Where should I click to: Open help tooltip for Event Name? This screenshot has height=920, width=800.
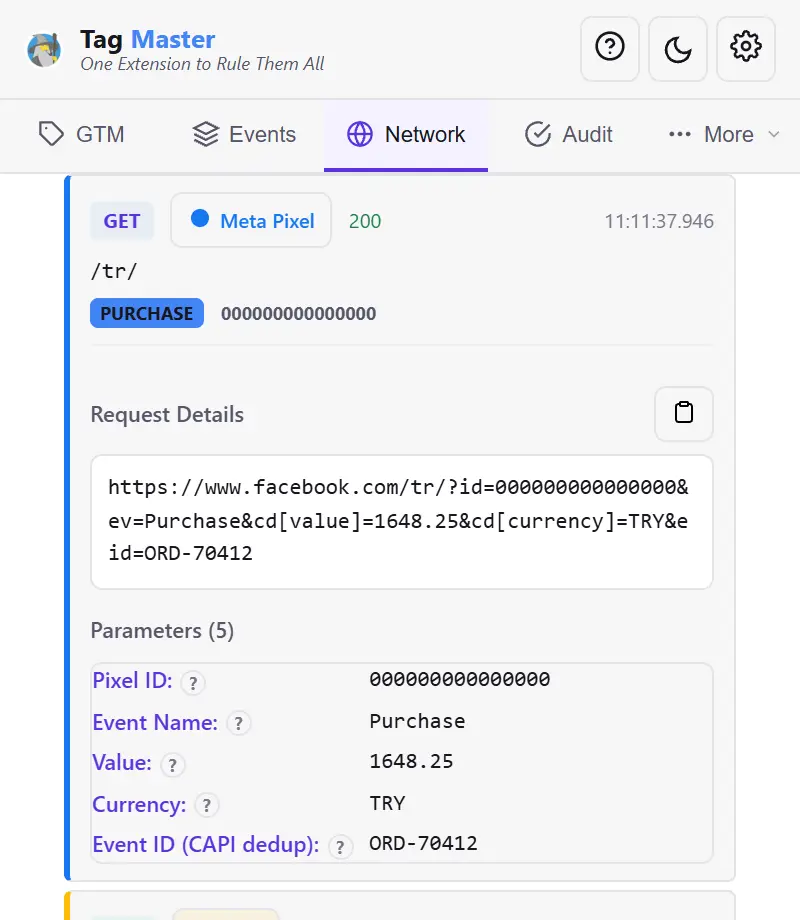238,723
